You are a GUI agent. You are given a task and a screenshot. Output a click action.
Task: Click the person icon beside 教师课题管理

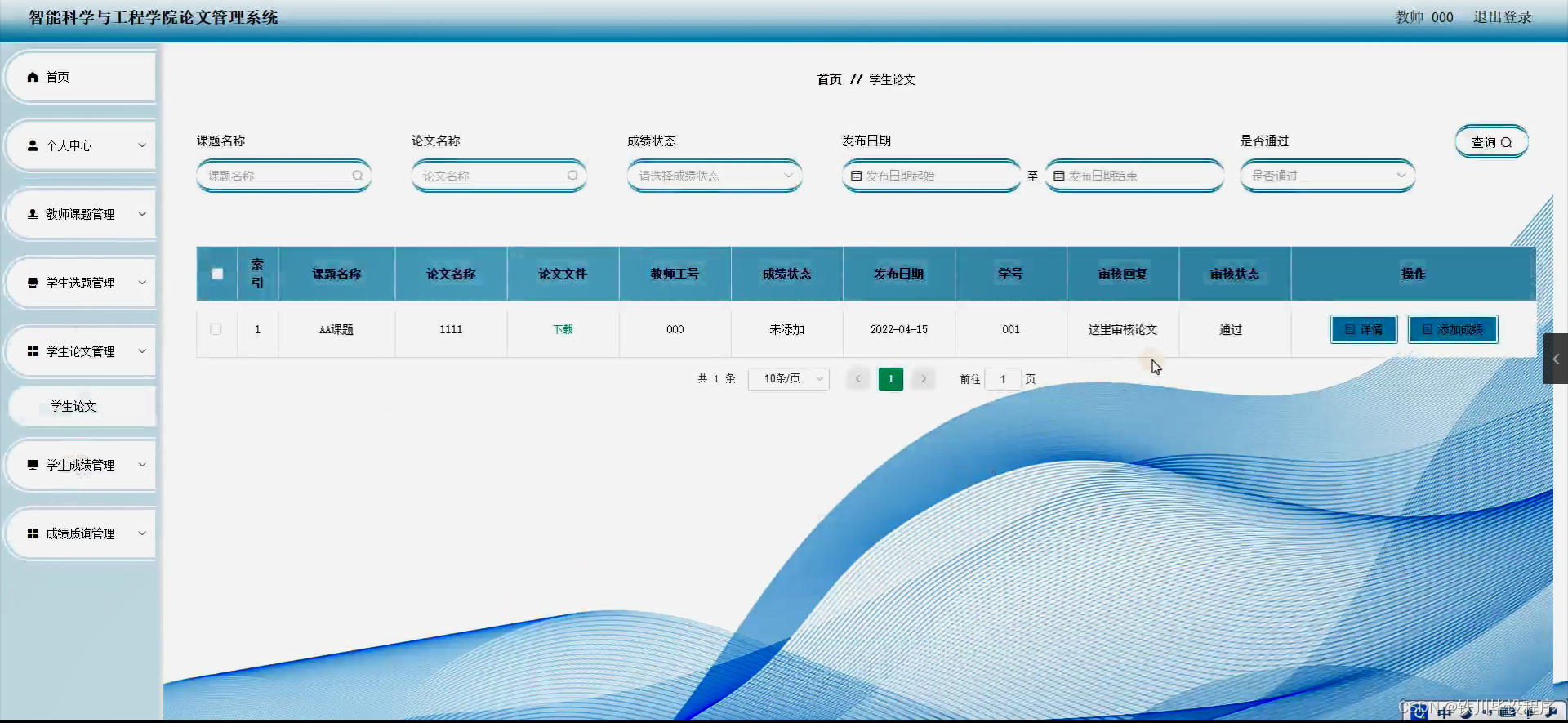point(33,214)
